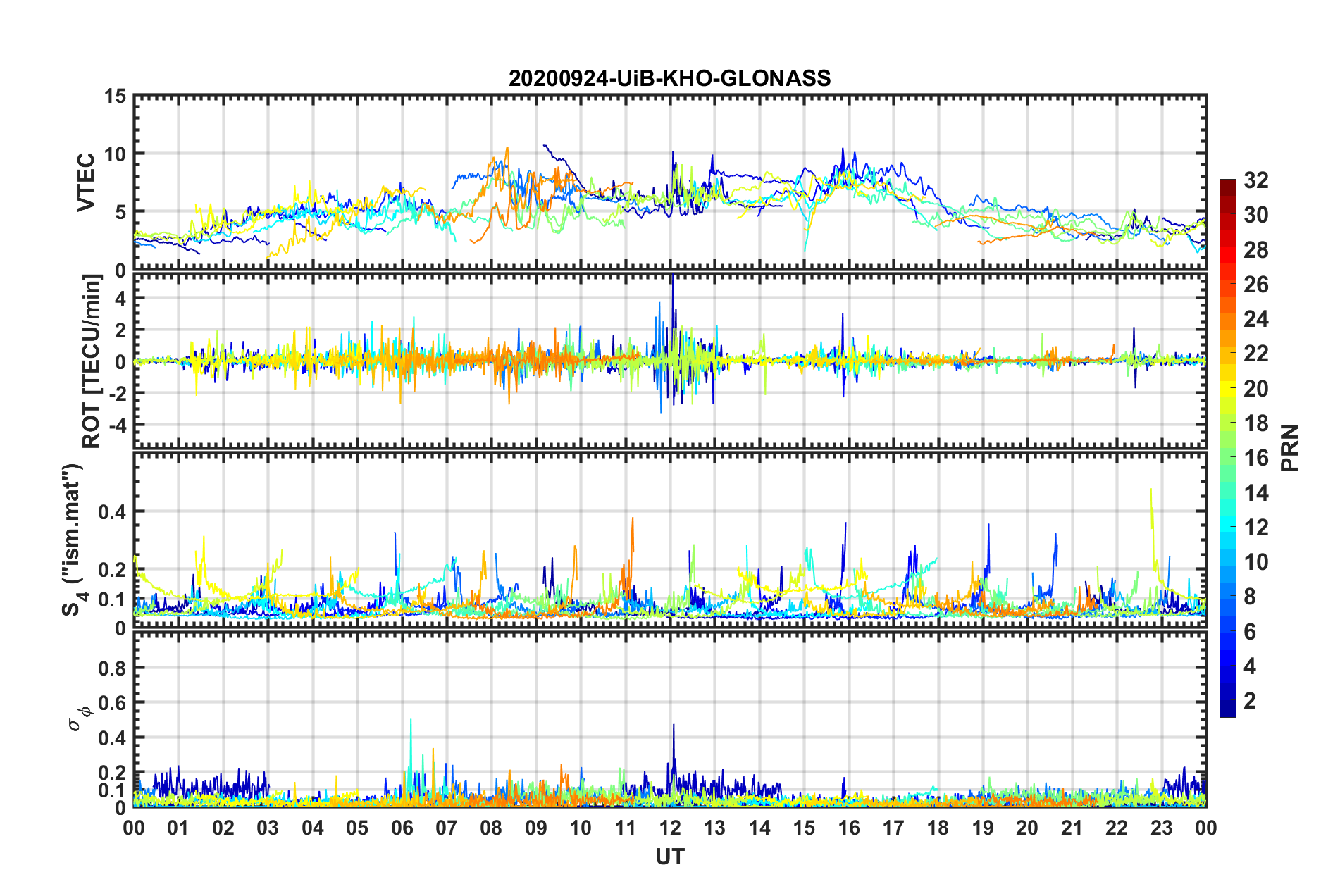Click x-axis hour label 09
This screenshot has height=896, width=1340.
click(536, 828)
